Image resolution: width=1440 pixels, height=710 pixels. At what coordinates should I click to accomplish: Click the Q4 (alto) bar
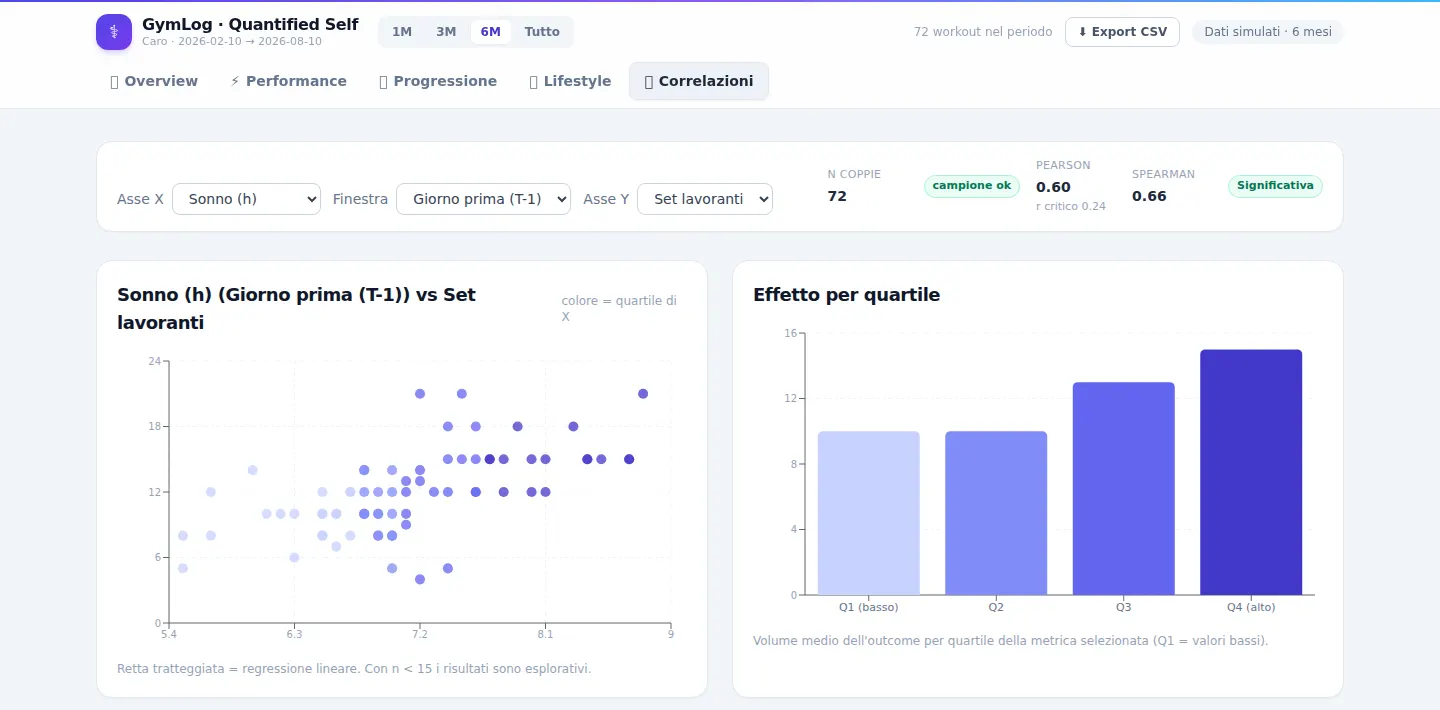1251,472
